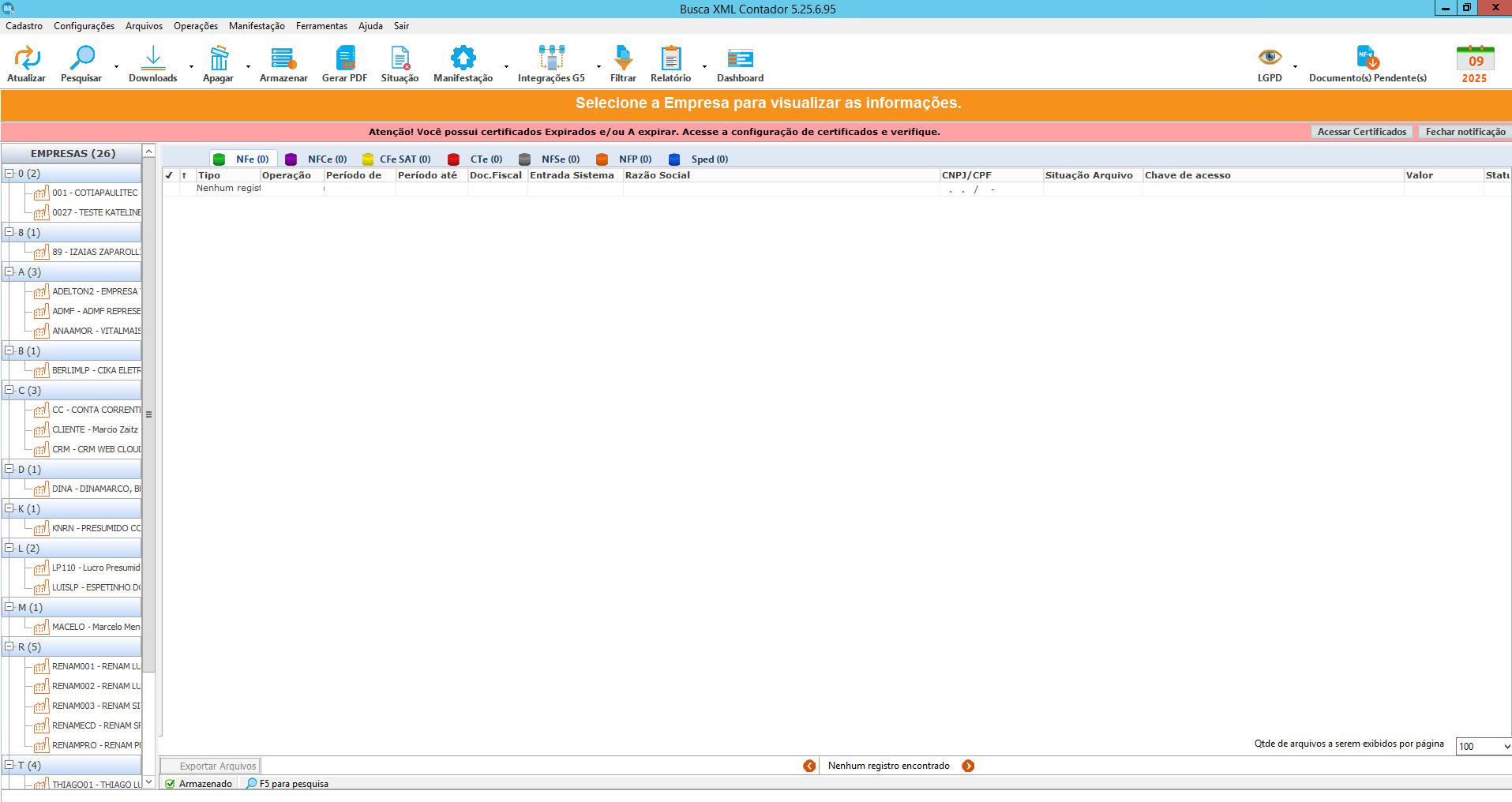Click the Filtrar funnel icon
The image size is (1512, 802).
(x=624, y=58)
